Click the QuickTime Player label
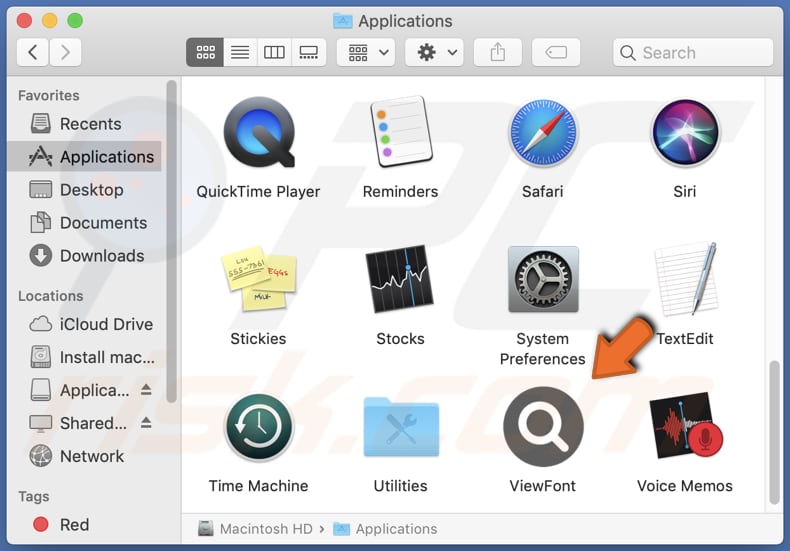Viewport: 790px width, 551px height. pos(258,192)
